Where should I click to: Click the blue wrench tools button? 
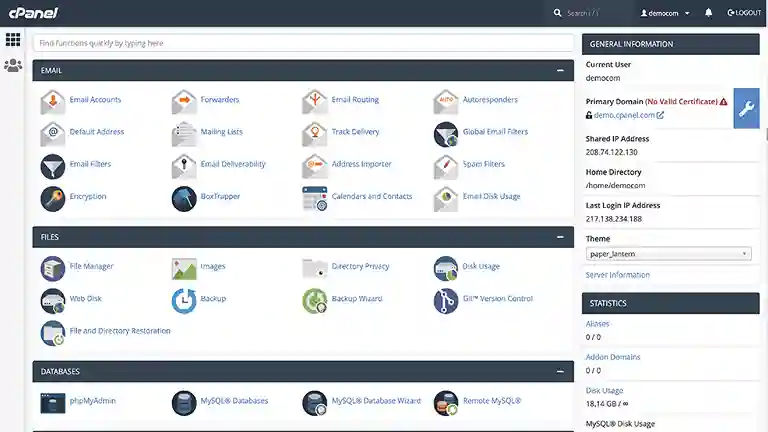[x=746, y=108]
